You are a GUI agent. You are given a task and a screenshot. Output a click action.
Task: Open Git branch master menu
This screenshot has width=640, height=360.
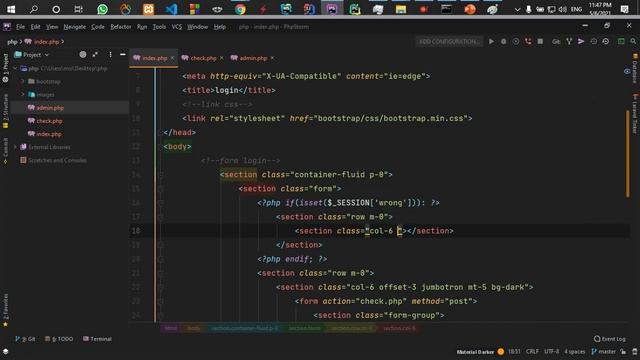603,351
